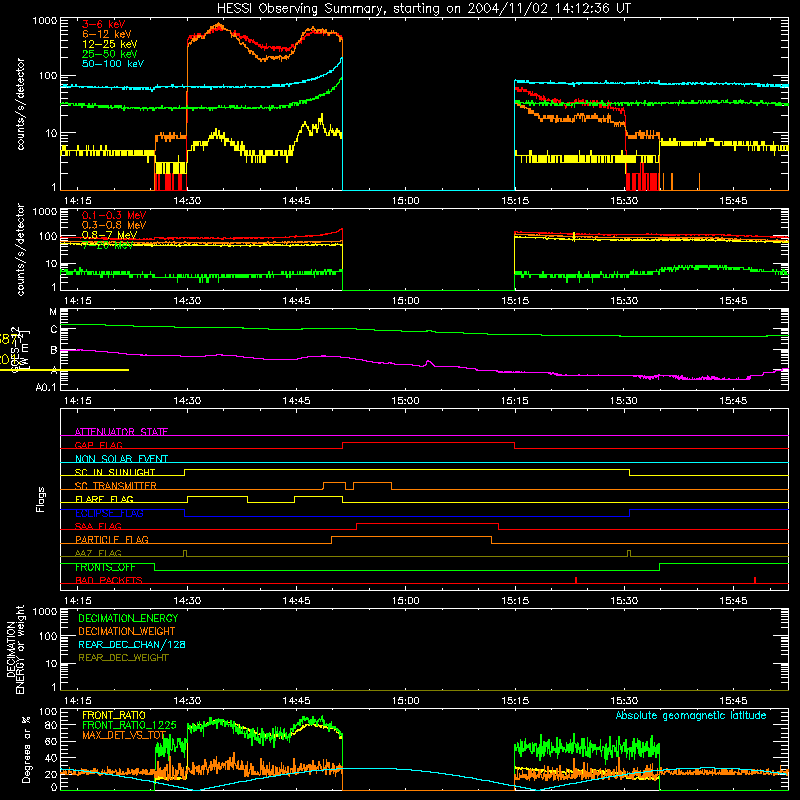Click the raised GAP_FLAG step segment
This screenshot has width=800, height=800.
(429, 442)
